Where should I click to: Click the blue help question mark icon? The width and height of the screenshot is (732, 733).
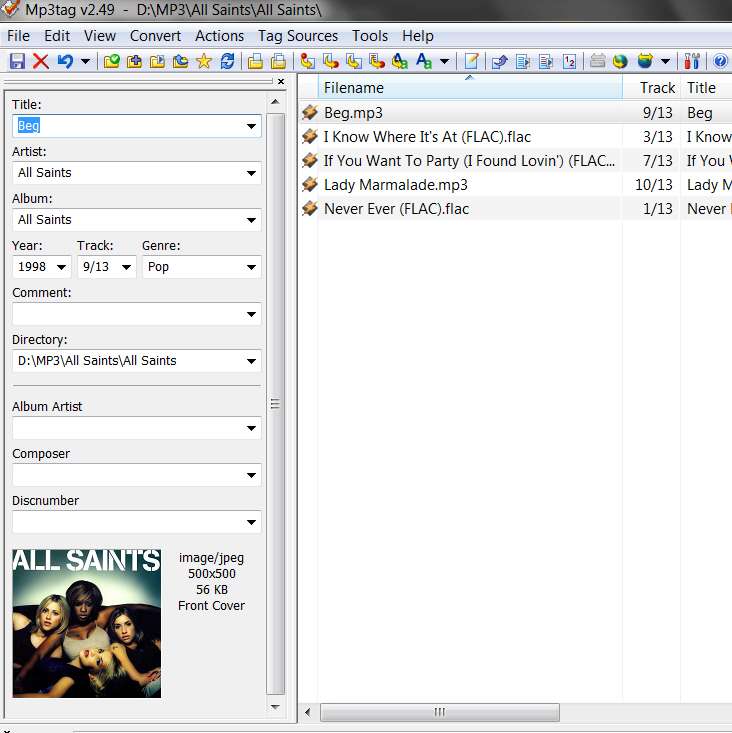pos(720,61)
